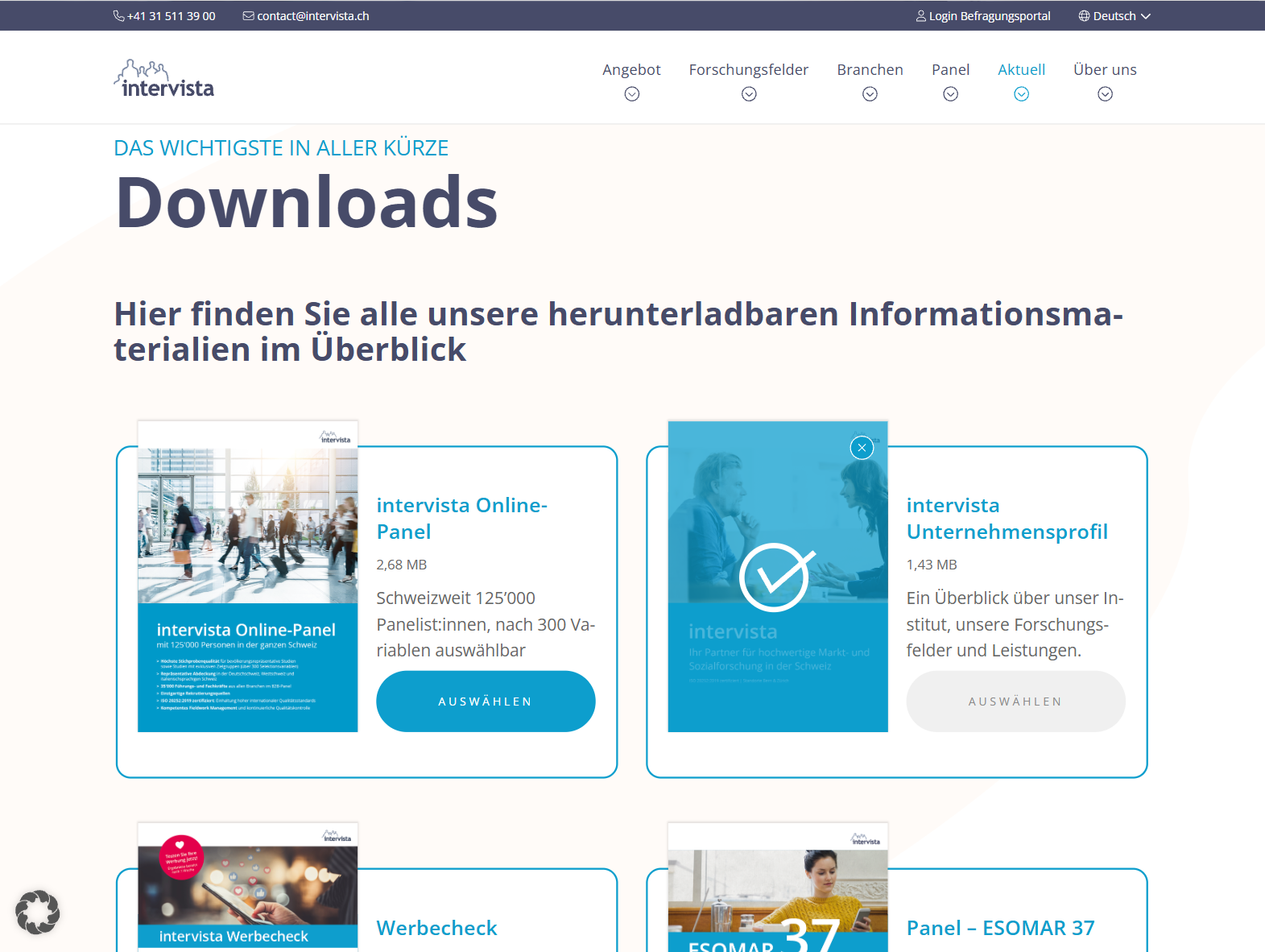The image size is (1265, 952).
Task: Call phone number +41 31 511 39 00
Action: click(171, 16)
